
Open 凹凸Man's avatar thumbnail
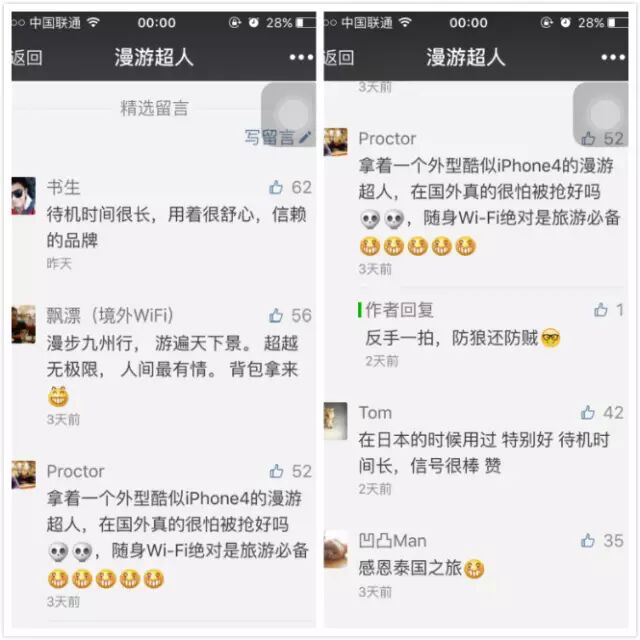[336, 549]
